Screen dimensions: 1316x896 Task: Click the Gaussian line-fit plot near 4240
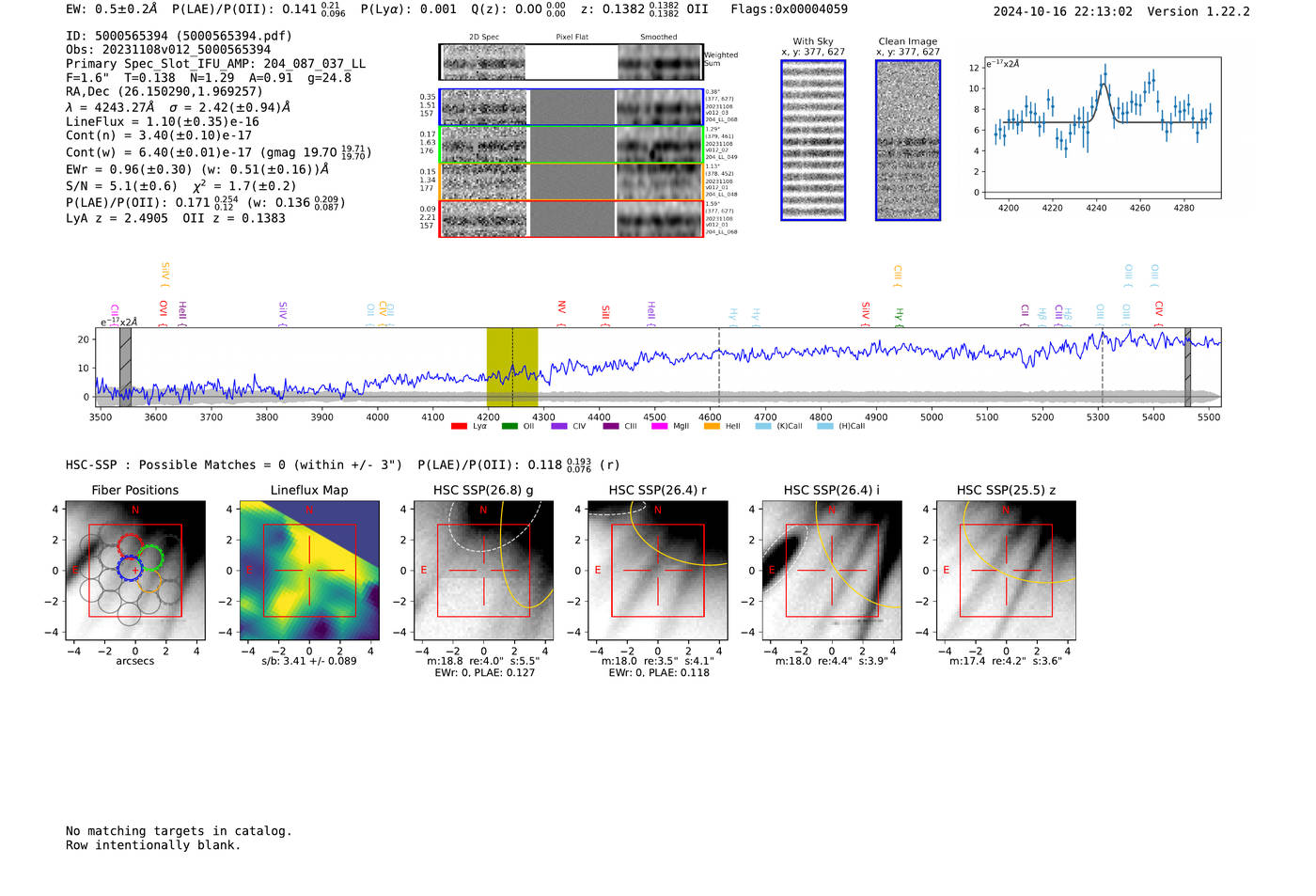pyautogui.click(x=1102, y=129)
